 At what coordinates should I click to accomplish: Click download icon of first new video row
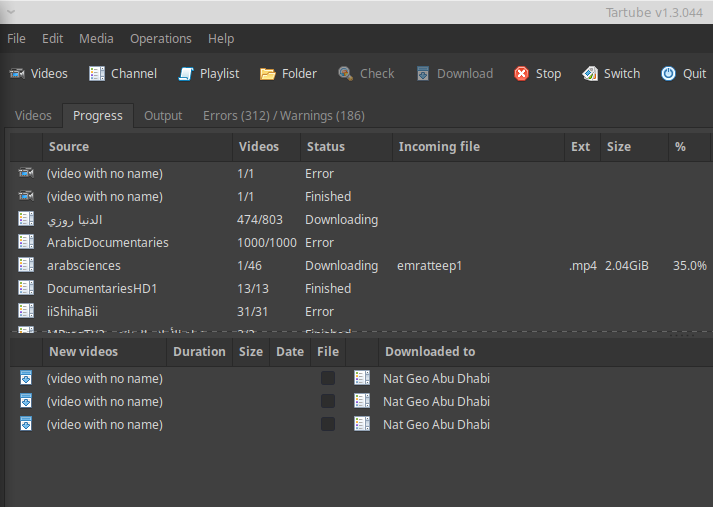coord(26,377)
